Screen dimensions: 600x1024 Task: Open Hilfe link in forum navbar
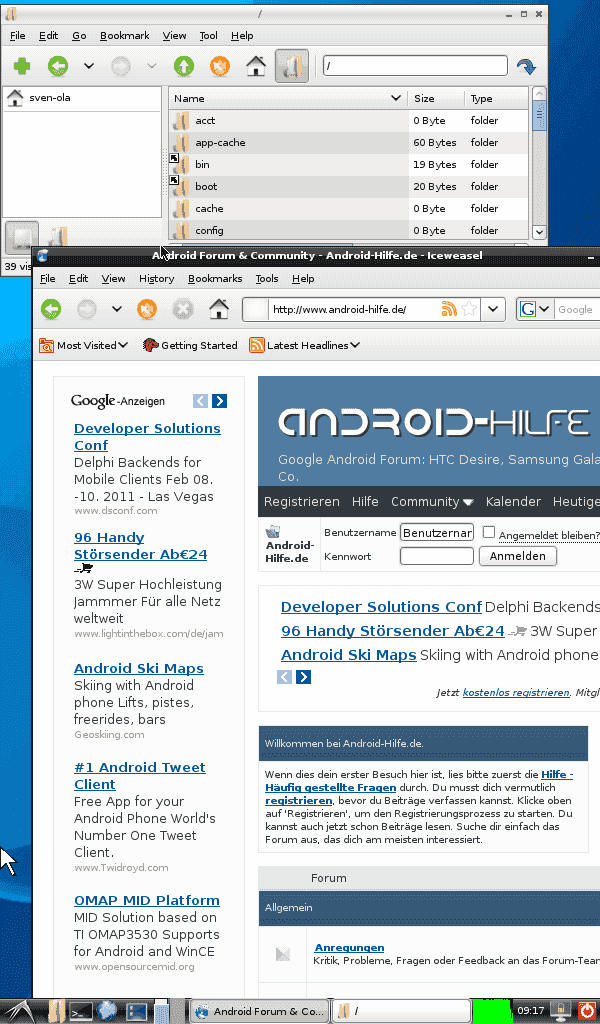point(365,502)
